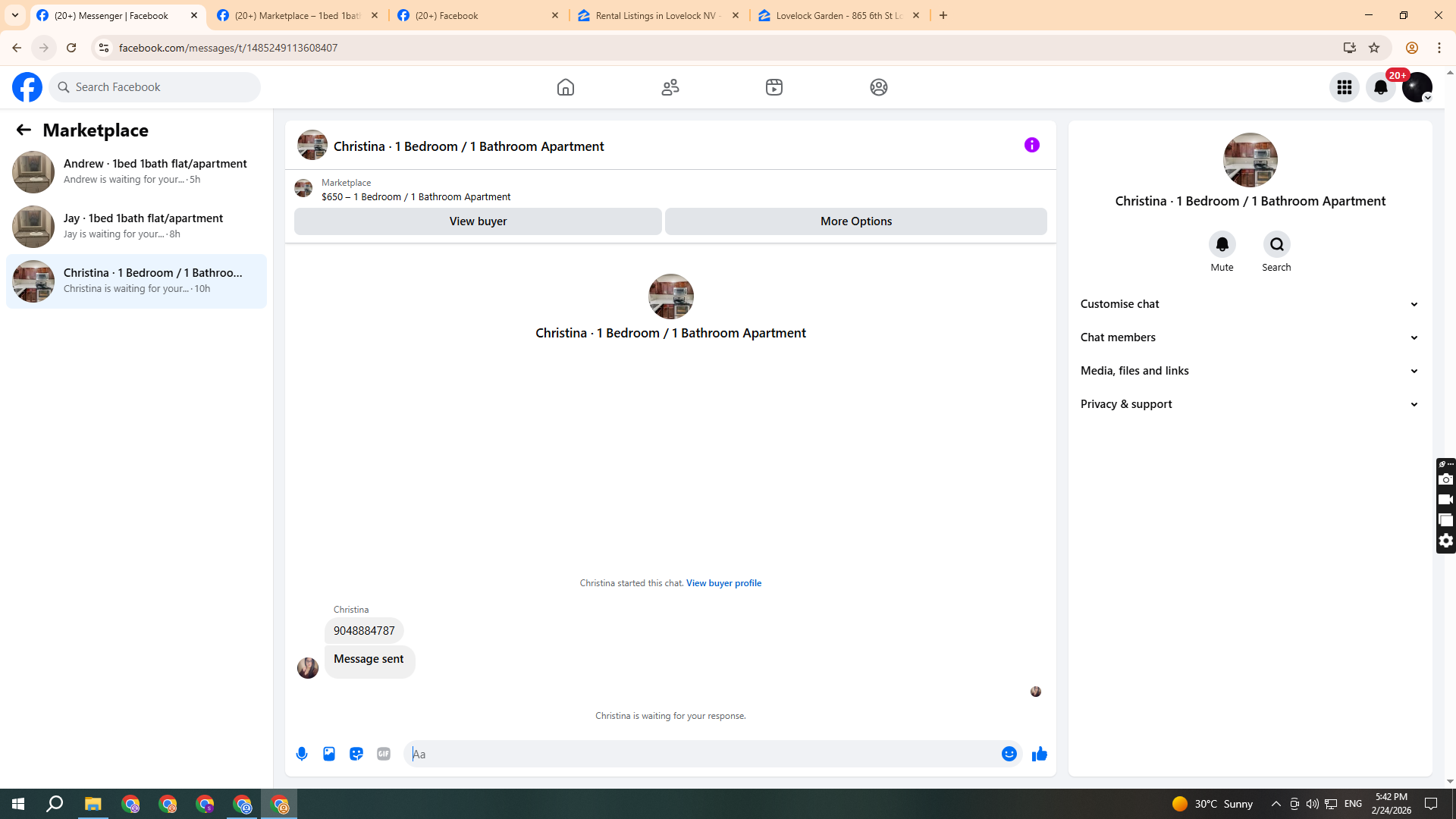Expand Chat members section
Image resolution: width=1456 pixels, height=819 pixels.
point(1249,337)
